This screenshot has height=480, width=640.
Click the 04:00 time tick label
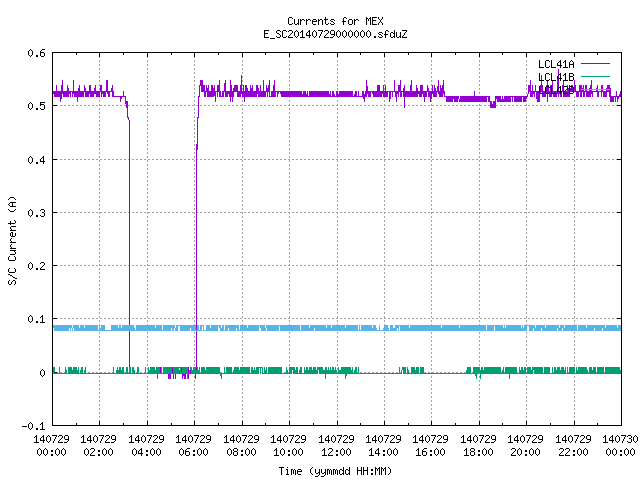pyautogui.click(x=146, y=452)
